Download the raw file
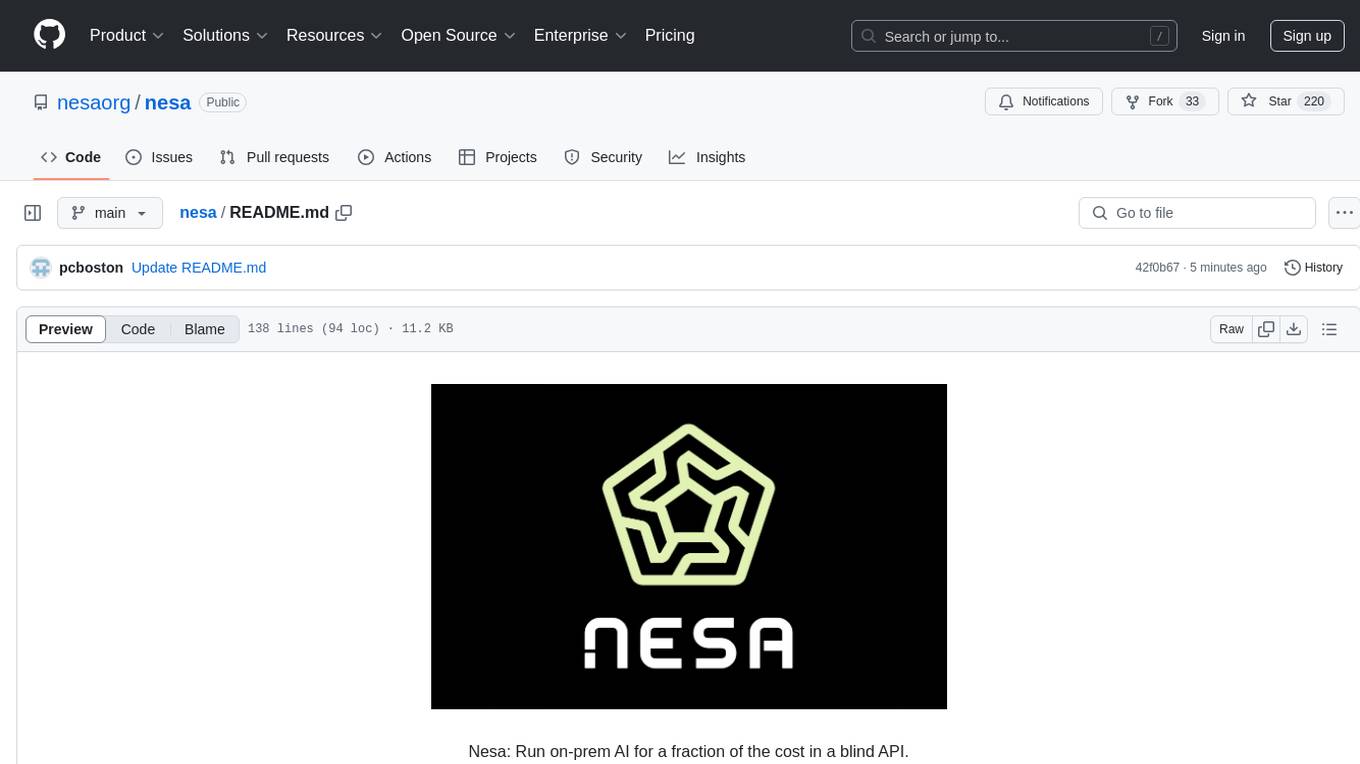This screenshot has height=764, width=1360. click(x=1294, y=329)
